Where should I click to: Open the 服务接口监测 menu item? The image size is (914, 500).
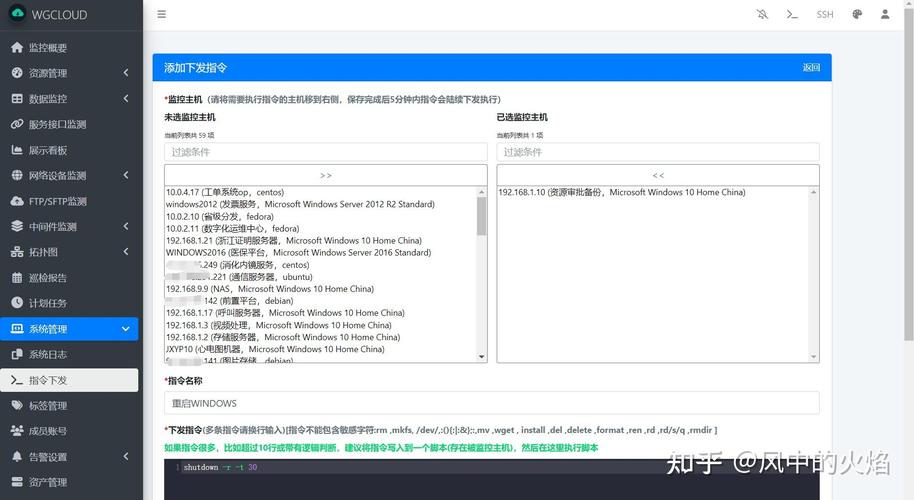click(x=69, y=124)
